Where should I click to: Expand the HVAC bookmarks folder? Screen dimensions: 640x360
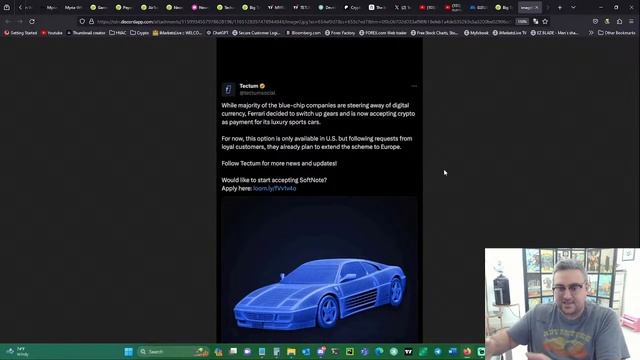point(118,33)
